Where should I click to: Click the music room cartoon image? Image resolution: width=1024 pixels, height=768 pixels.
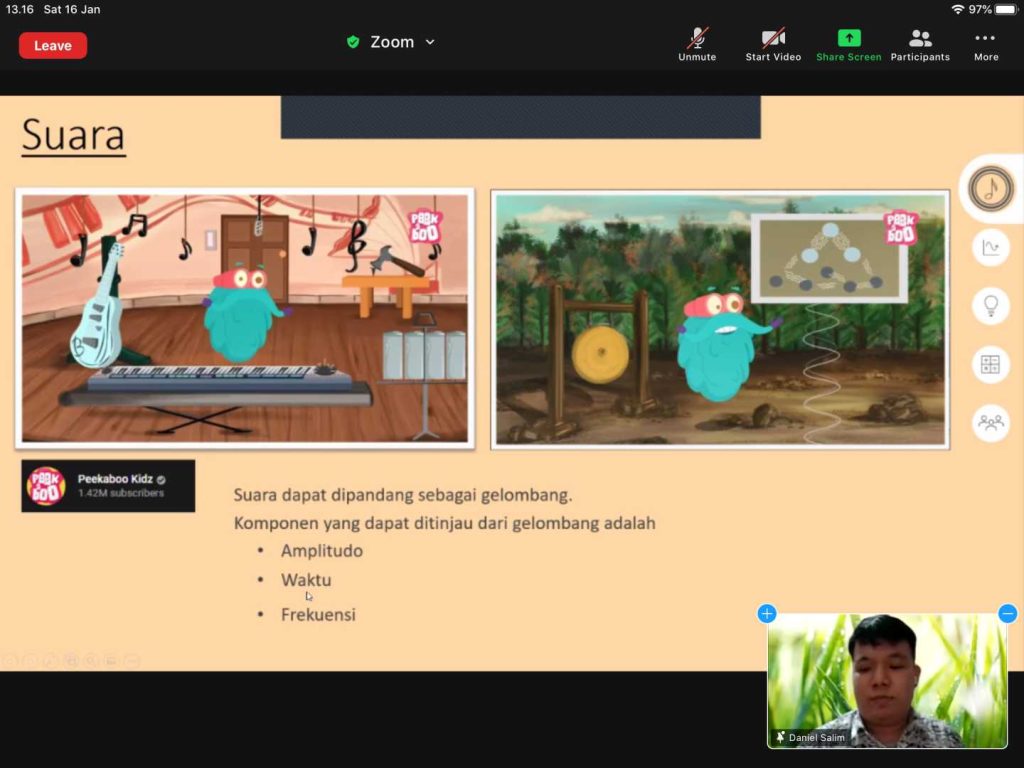(x=245, y=318)
